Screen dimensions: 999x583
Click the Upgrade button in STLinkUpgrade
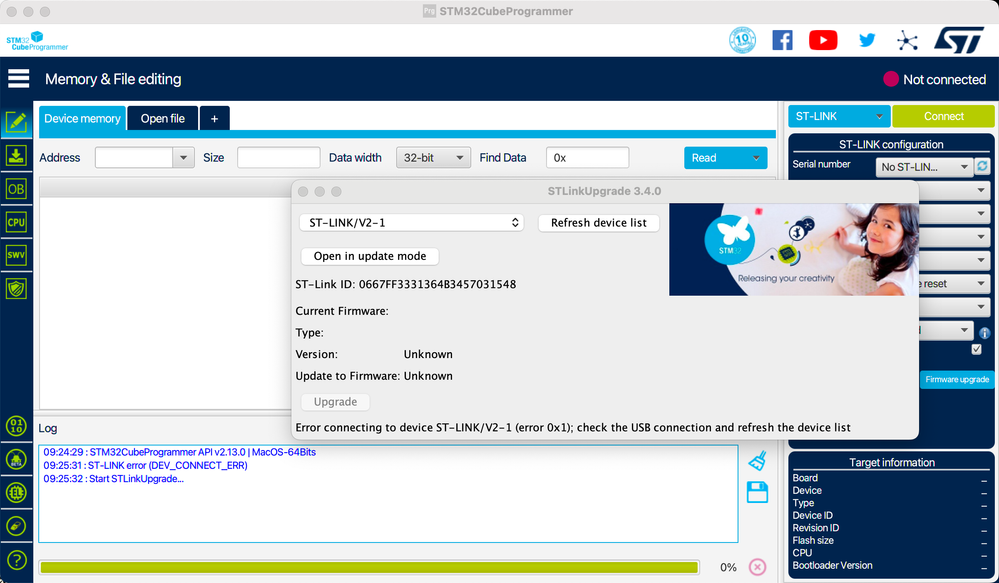pos(335,401)
